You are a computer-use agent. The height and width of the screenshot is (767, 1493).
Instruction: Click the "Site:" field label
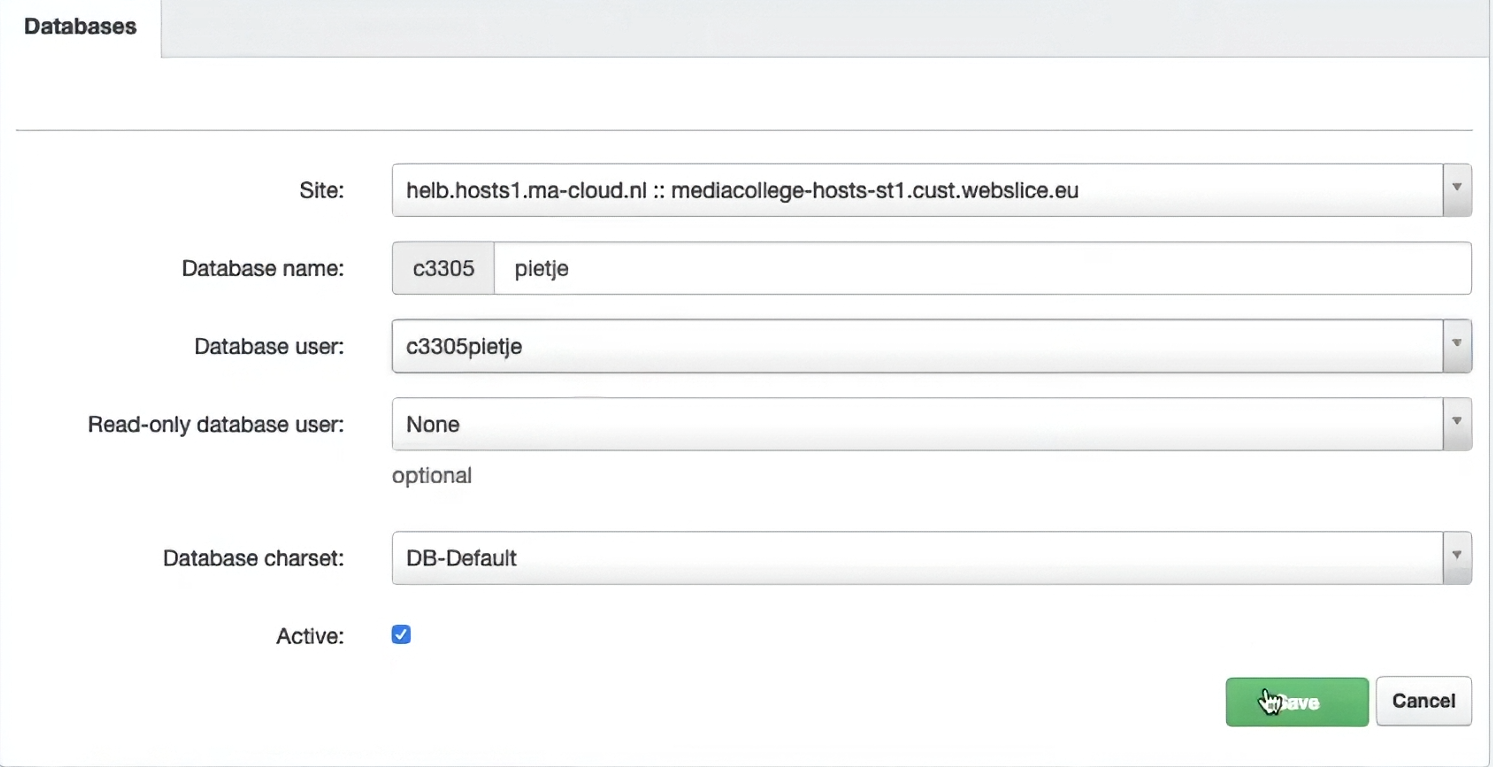coord(320,190)
